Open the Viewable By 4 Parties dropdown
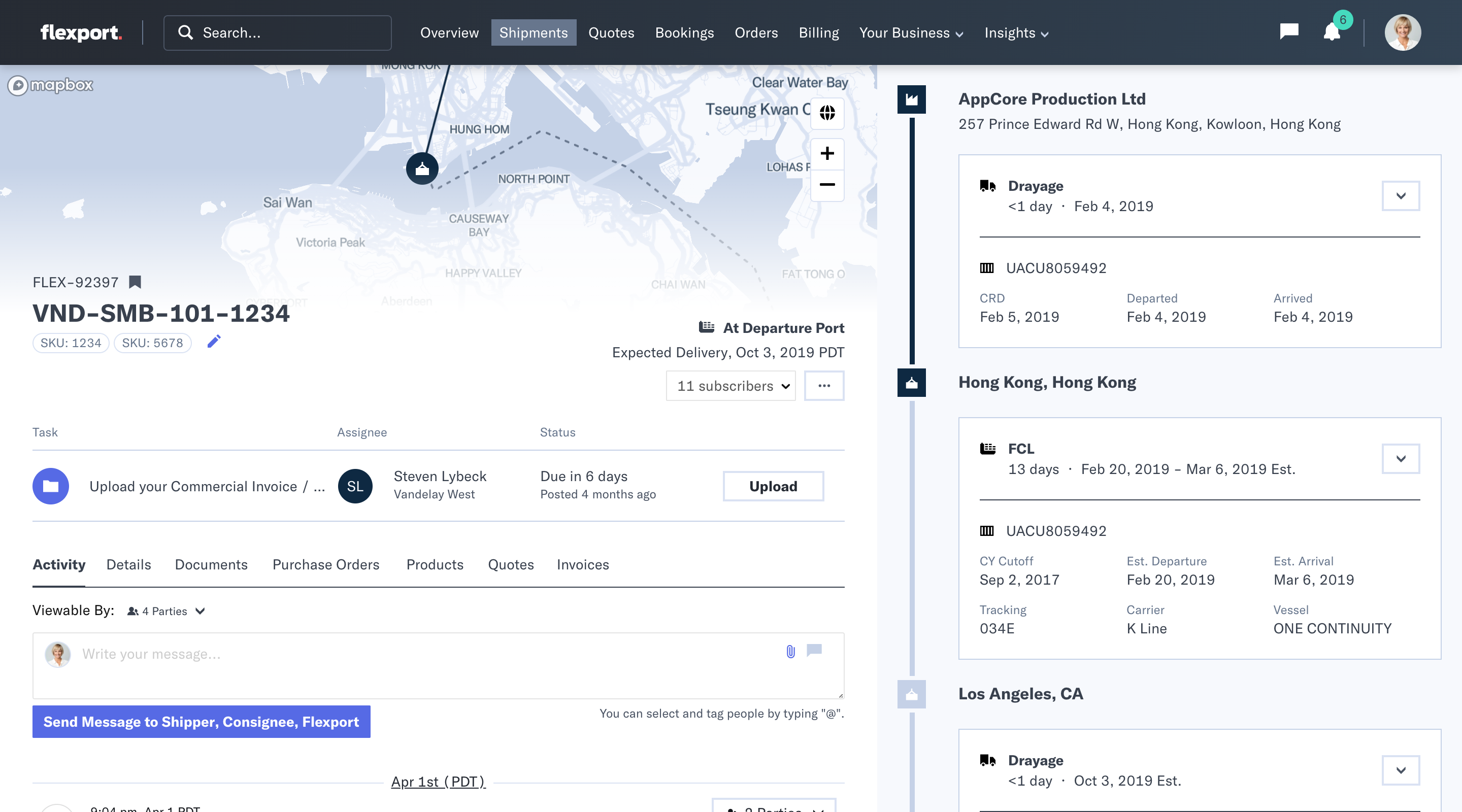This screenshot has width=1462, height=812. coord(165,611)
